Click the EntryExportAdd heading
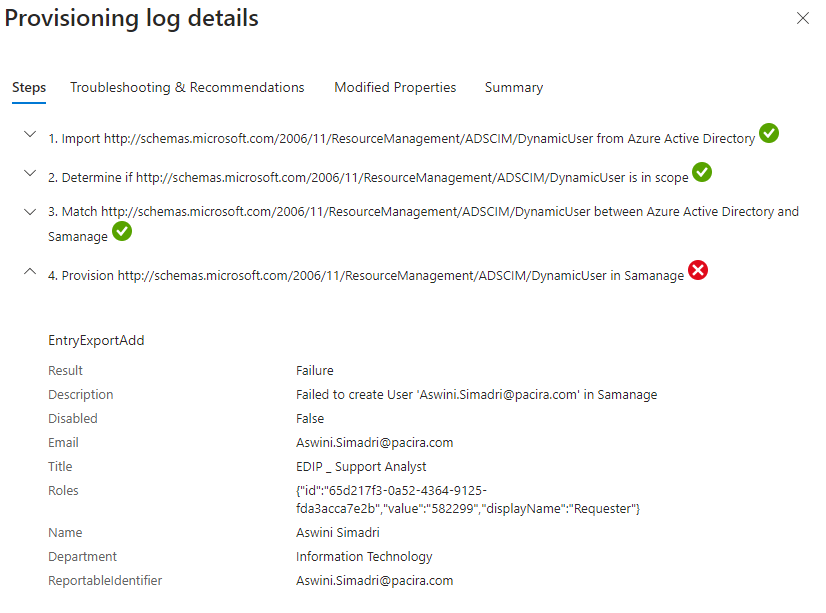The height and width of the screenshot is (613, 826). click(96, 340)
